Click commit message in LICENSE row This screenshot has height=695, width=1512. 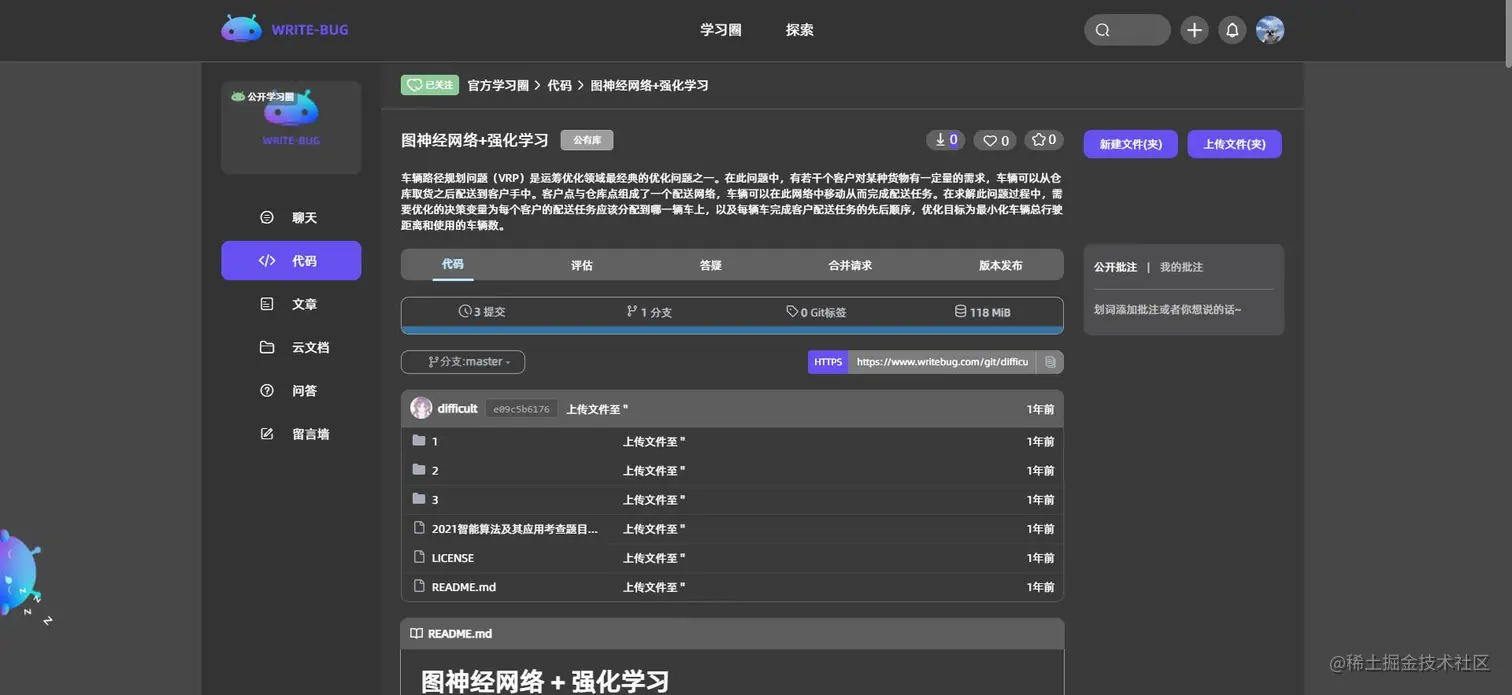[x=654, y=558]
